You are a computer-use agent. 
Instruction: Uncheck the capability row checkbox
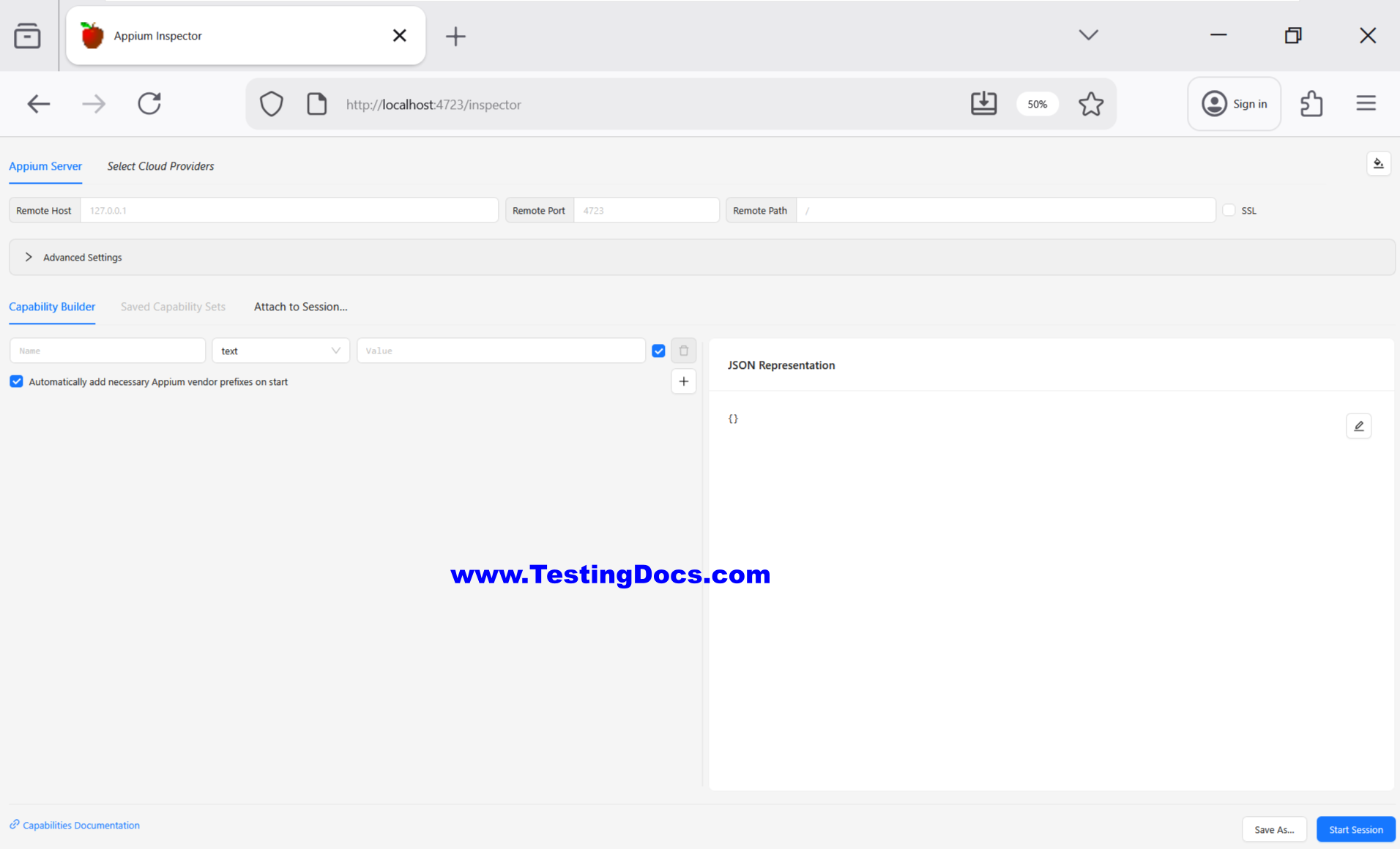pyautogui.click(x=658, y=351)
